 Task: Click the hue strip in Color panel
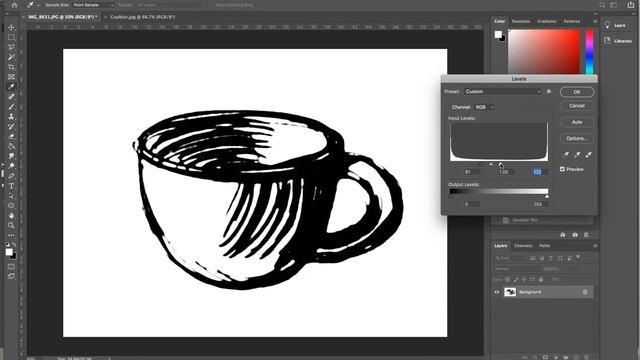(589, 51)
